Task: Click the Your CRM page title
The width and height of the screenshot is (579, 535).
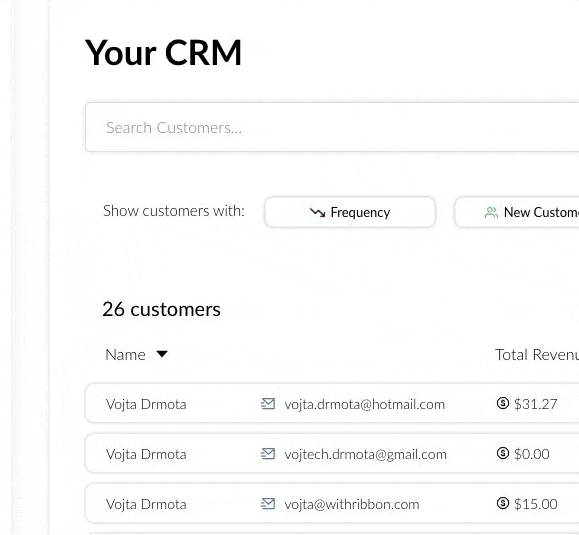Action: click(x=163, y=53)
